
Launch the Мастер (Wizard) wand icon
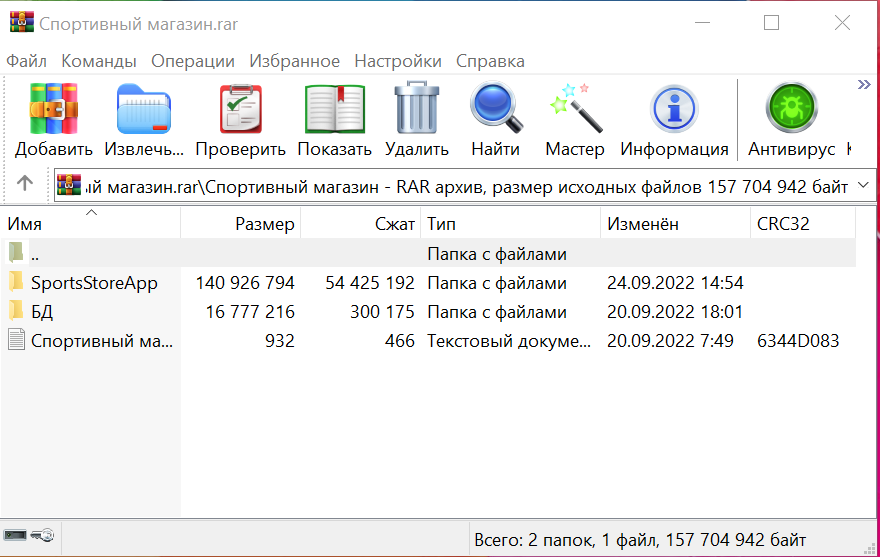pyautogui.click(x=575, y=108)
